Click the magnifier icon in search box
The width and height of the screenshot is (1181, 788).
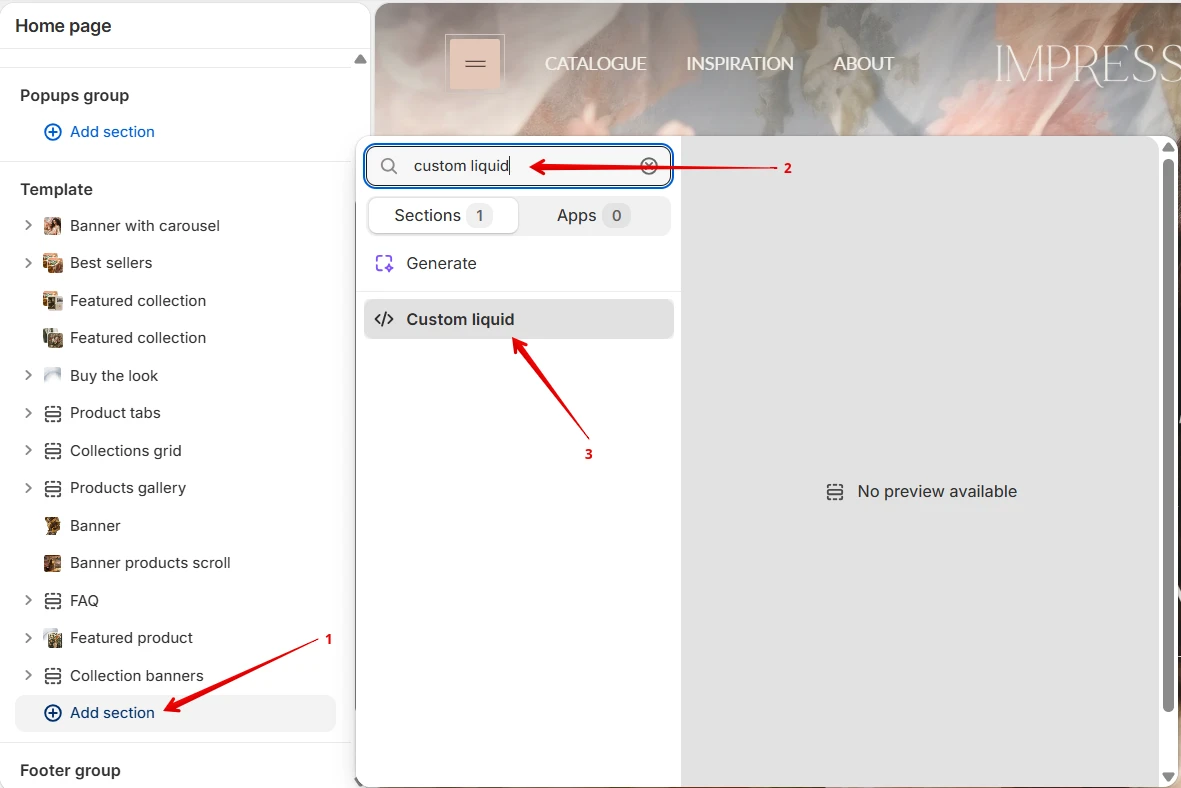tap(389, 166)
